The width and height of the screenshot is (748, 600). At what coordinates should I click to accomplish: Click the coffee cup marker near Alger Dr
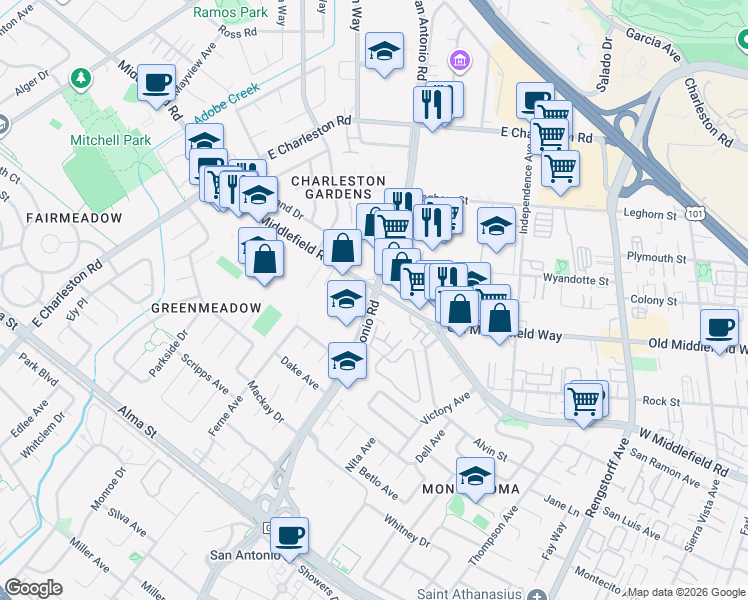point(156,84)
